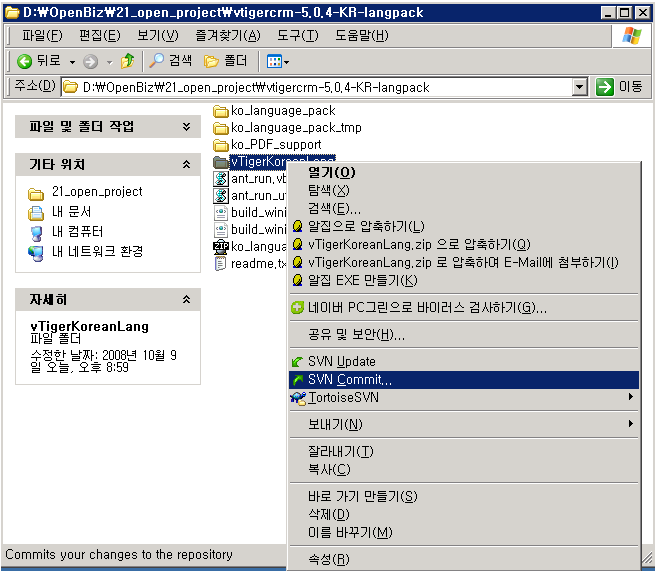Select the second build_wini file icon
Image resolution: width=656 pixels, height=572 pixels.
point(220,230)
